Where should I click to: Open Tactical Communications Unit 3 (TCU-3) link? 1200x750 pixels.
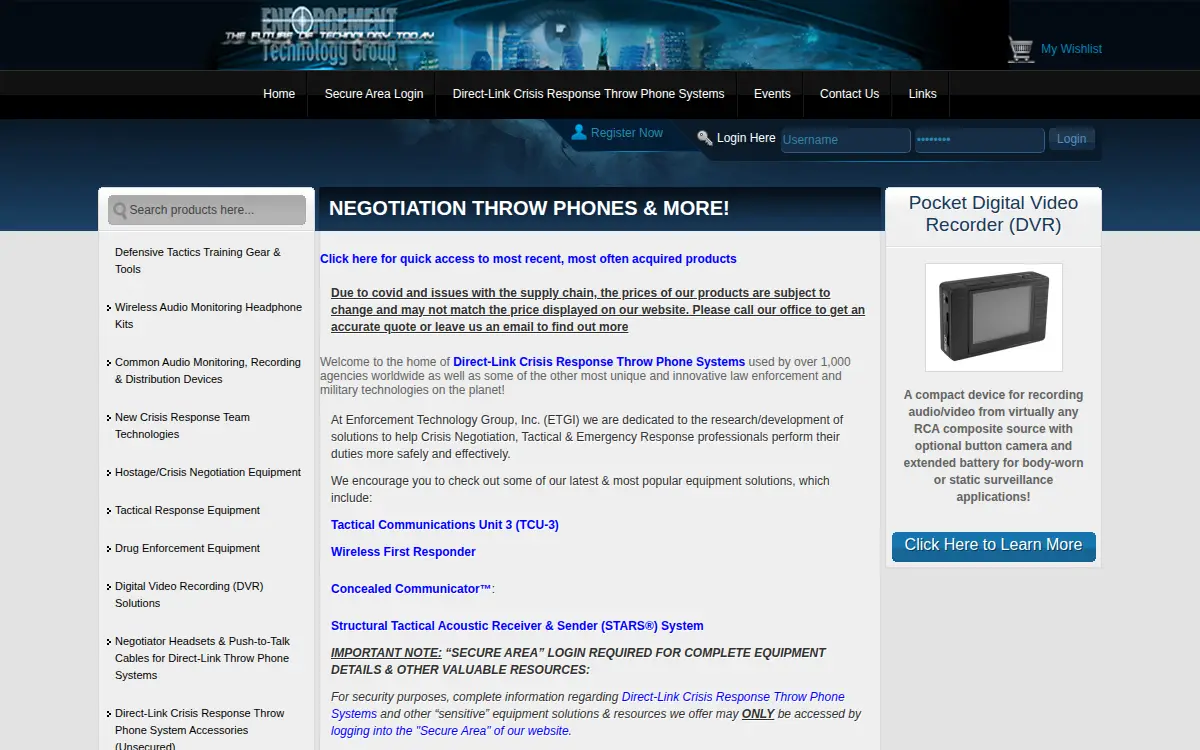(445, 525)
